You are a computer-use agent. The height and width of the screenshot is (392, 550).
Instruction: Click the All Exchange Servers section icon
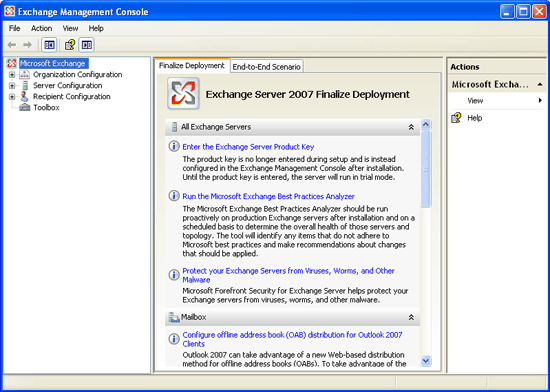point(174,127)
